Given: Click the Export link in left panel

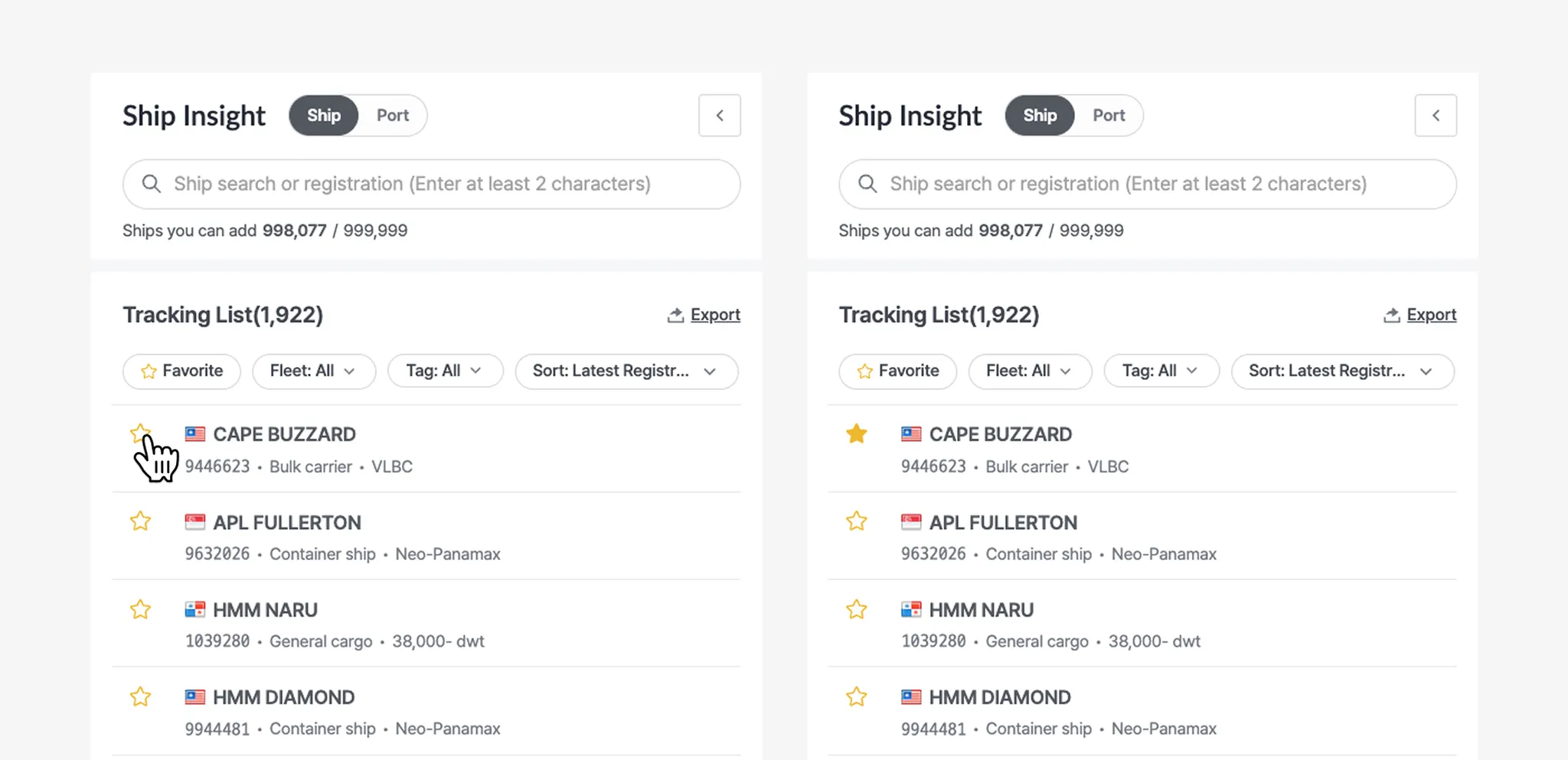Looking at the screenshot, I should [715, 315].
